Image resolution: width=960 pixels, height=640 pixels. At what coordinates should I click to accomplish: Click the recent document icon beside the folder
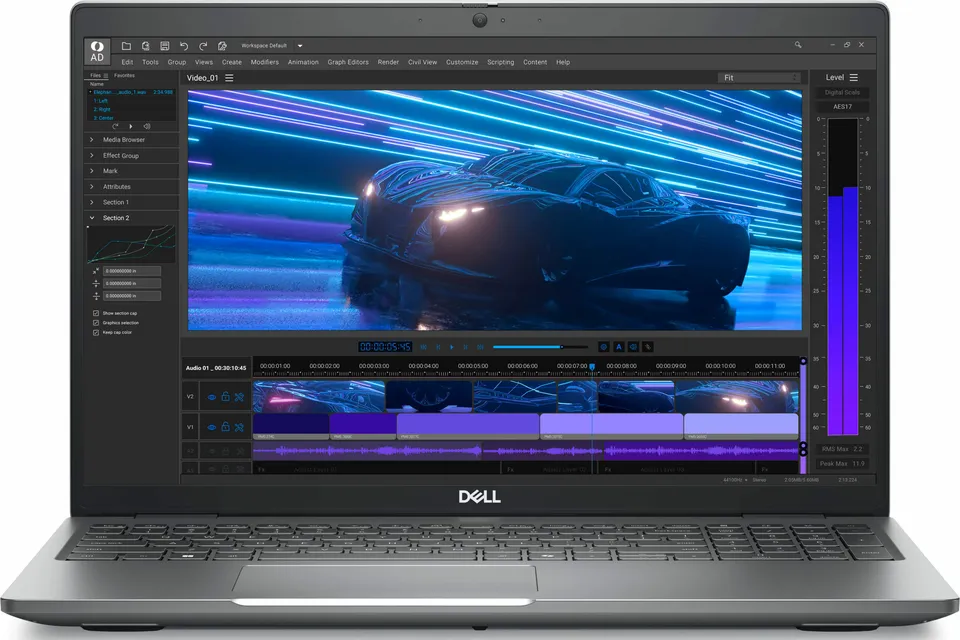tap(146, 46)
